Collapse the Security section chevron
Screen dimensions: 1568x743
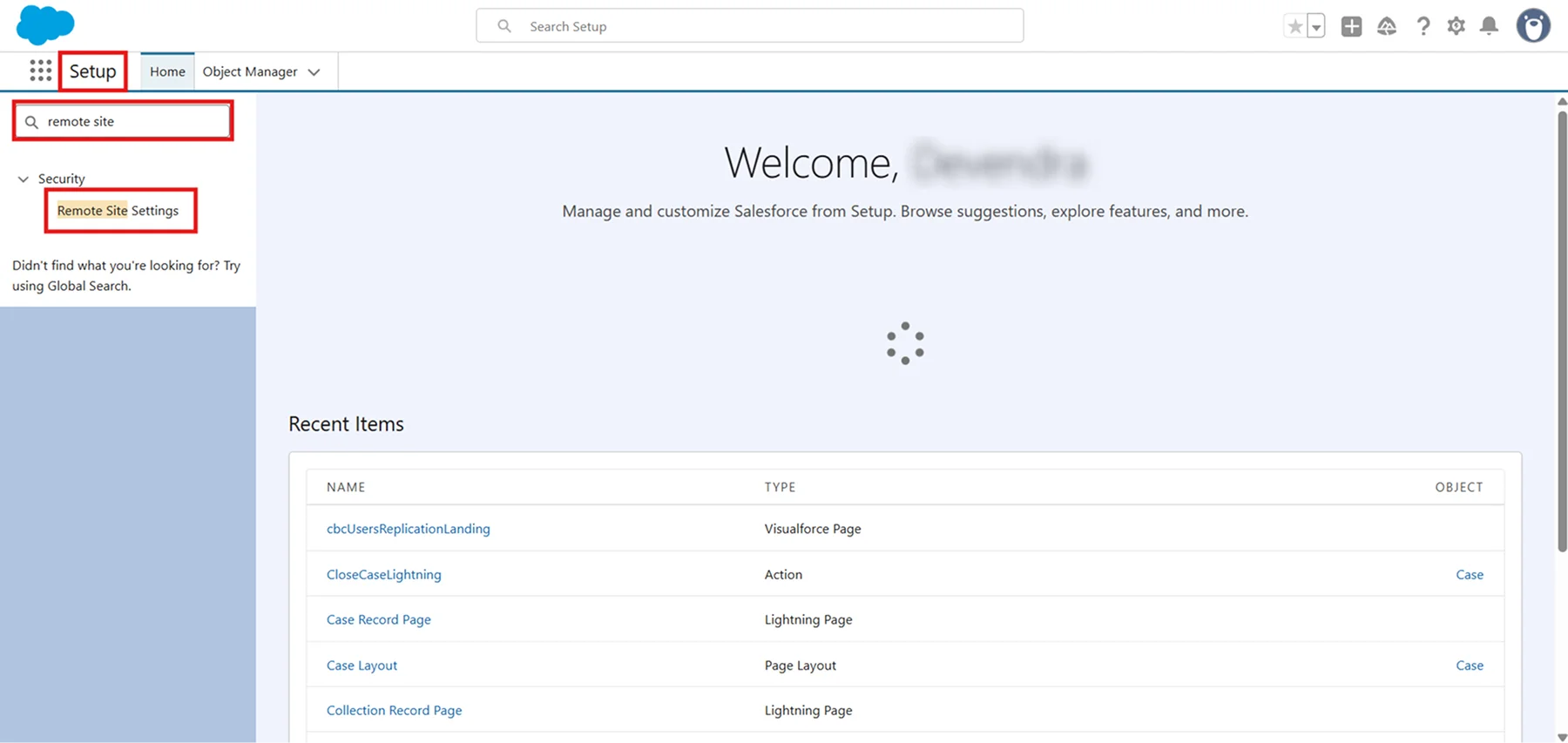tap(24, 179)
